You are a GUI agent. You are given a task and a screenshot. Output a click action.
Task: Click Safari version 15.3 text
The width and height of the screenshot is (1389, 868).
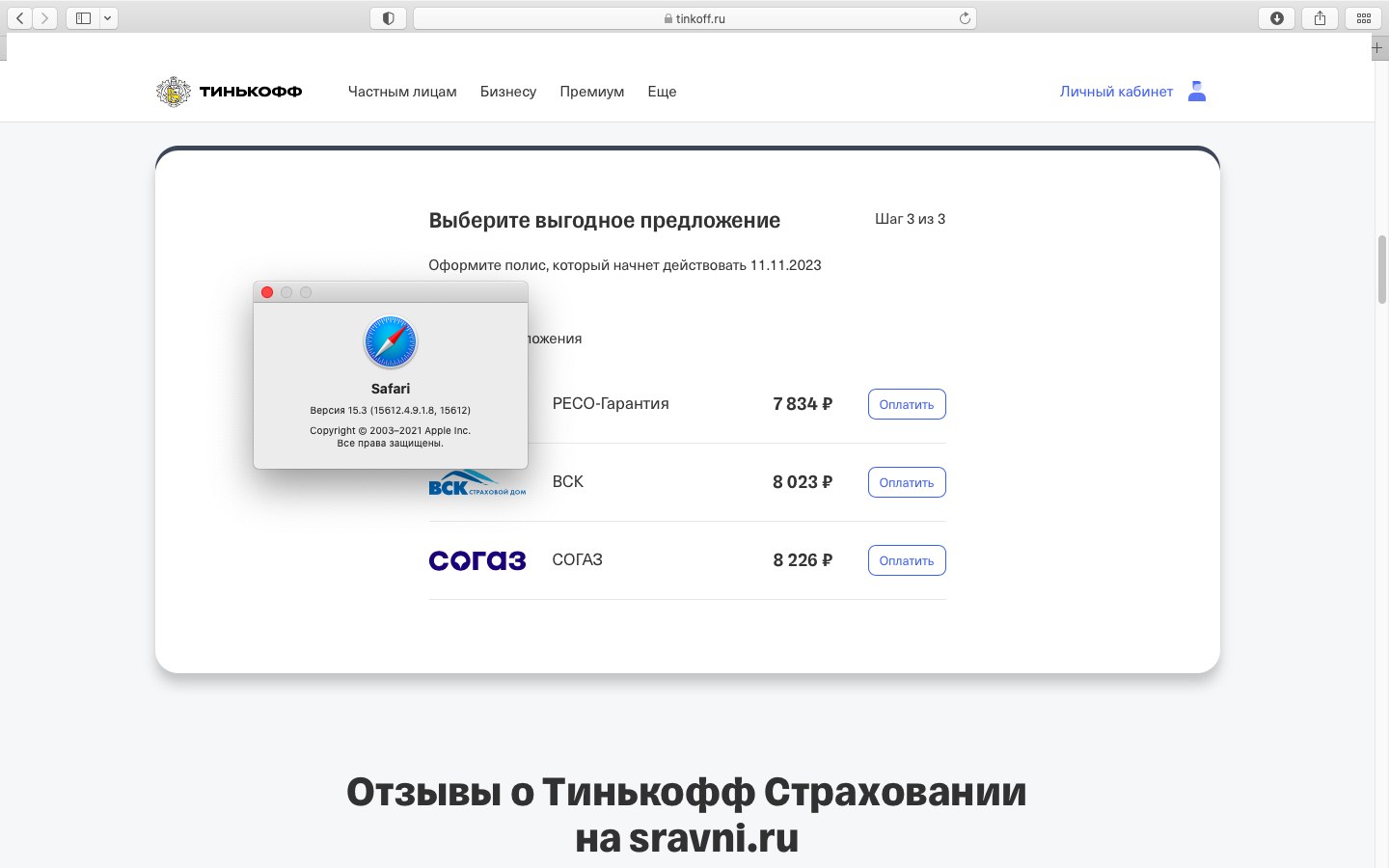coord(391,410)
